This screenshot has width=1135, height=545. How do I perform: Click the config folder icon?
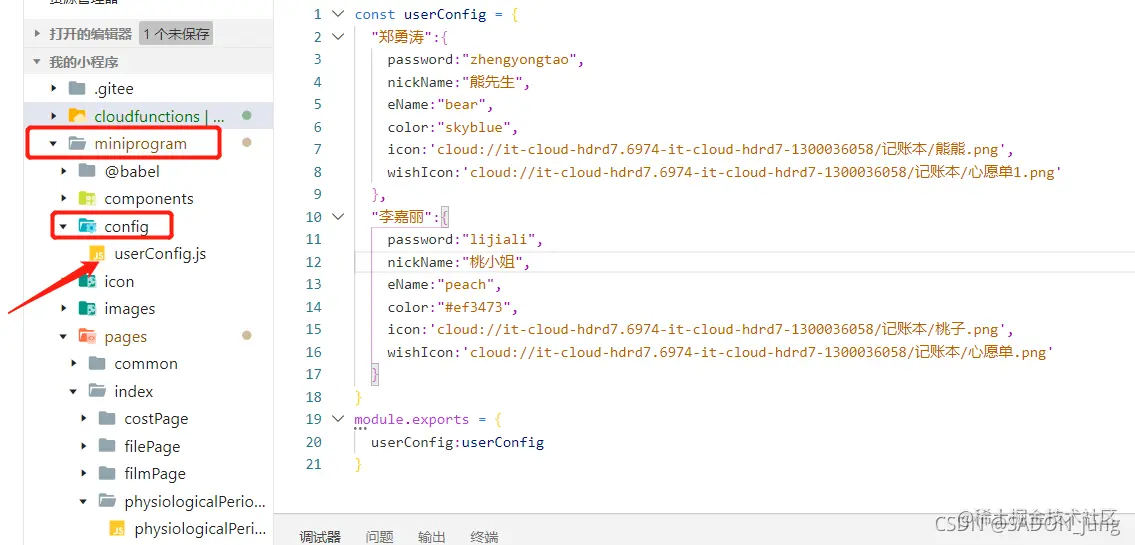click(87, 227)
